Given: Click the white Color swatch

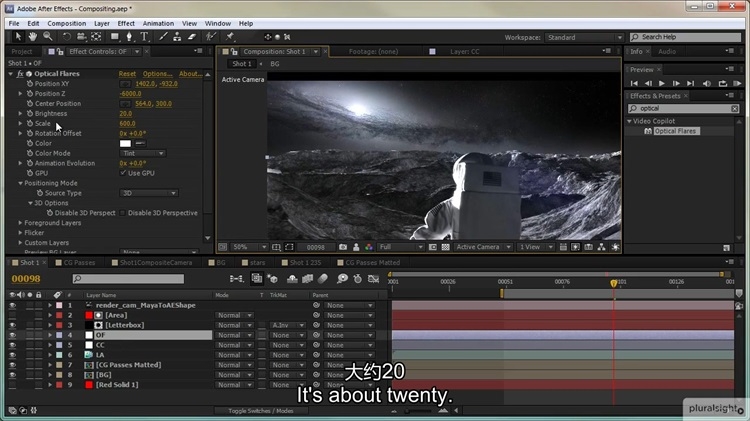Looking at the screenshot, I should (x=125, y=143).
